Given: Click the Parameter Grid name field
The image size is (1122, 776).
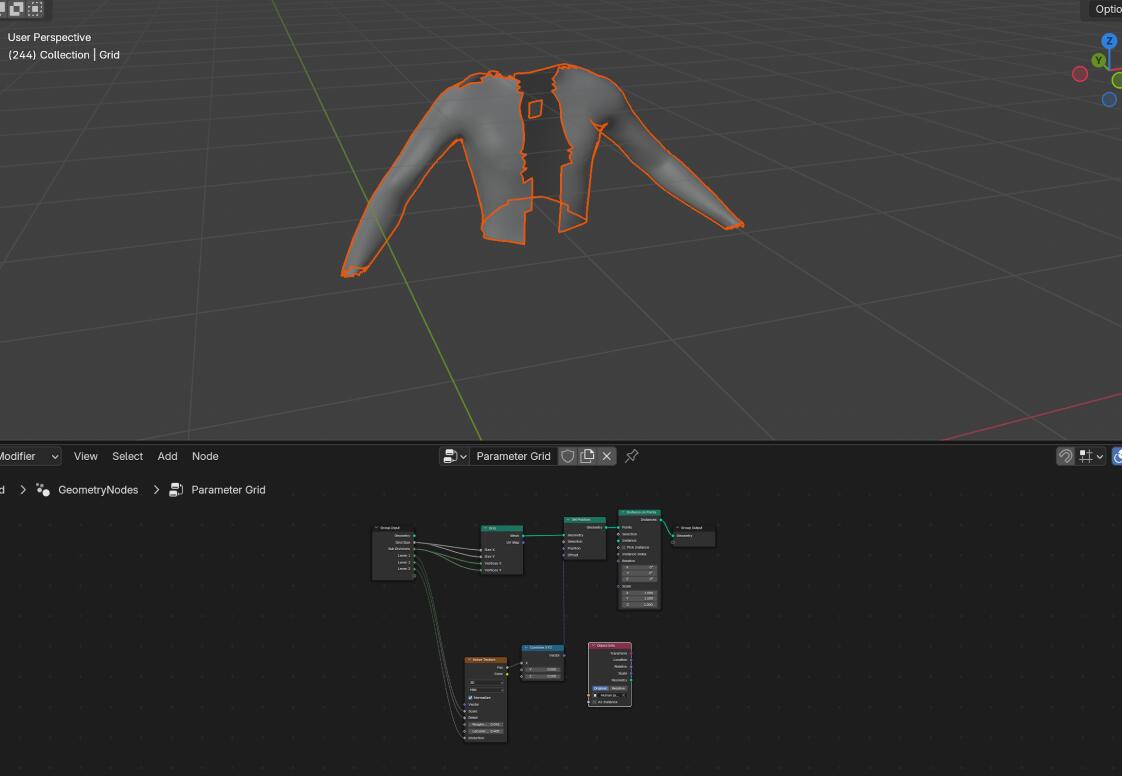Looking at the screenshot, I should coord(513,456).
